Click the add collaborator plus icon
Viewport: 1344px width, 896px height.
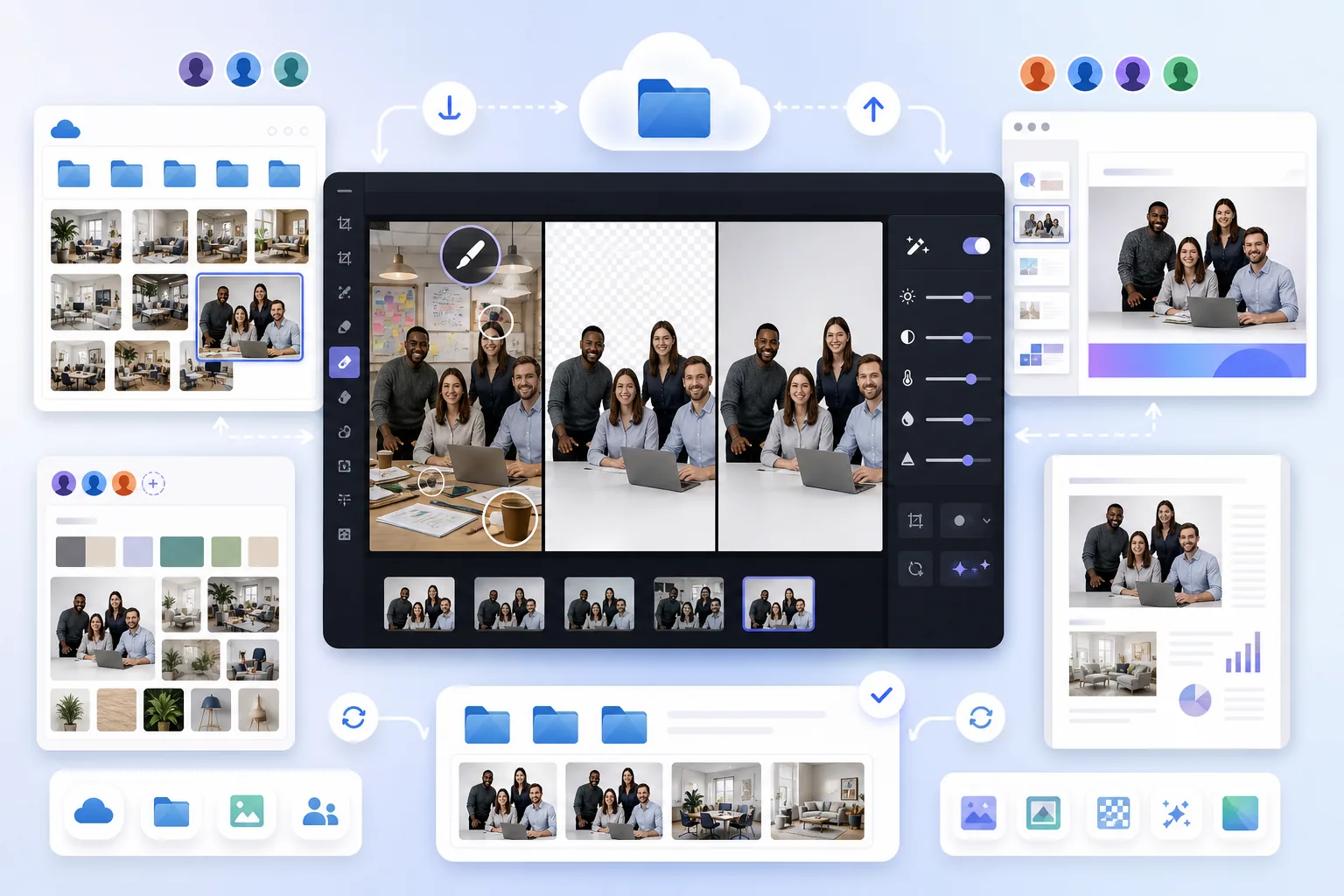153,483
